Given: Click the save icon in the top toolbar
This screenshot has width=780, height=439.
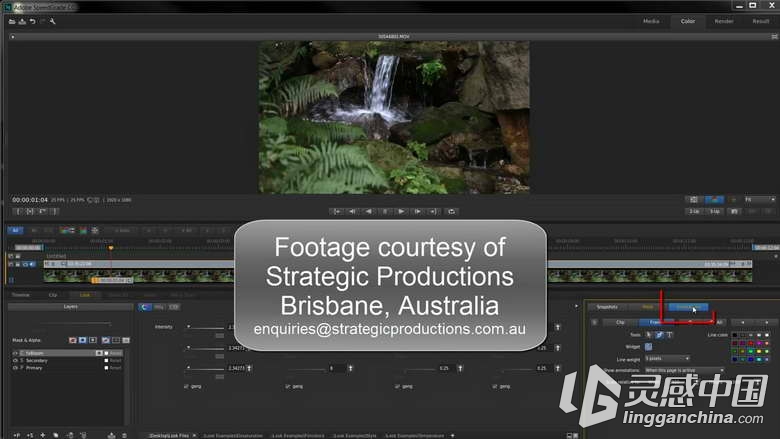Looking at the screenshot, I should [22, 21].
